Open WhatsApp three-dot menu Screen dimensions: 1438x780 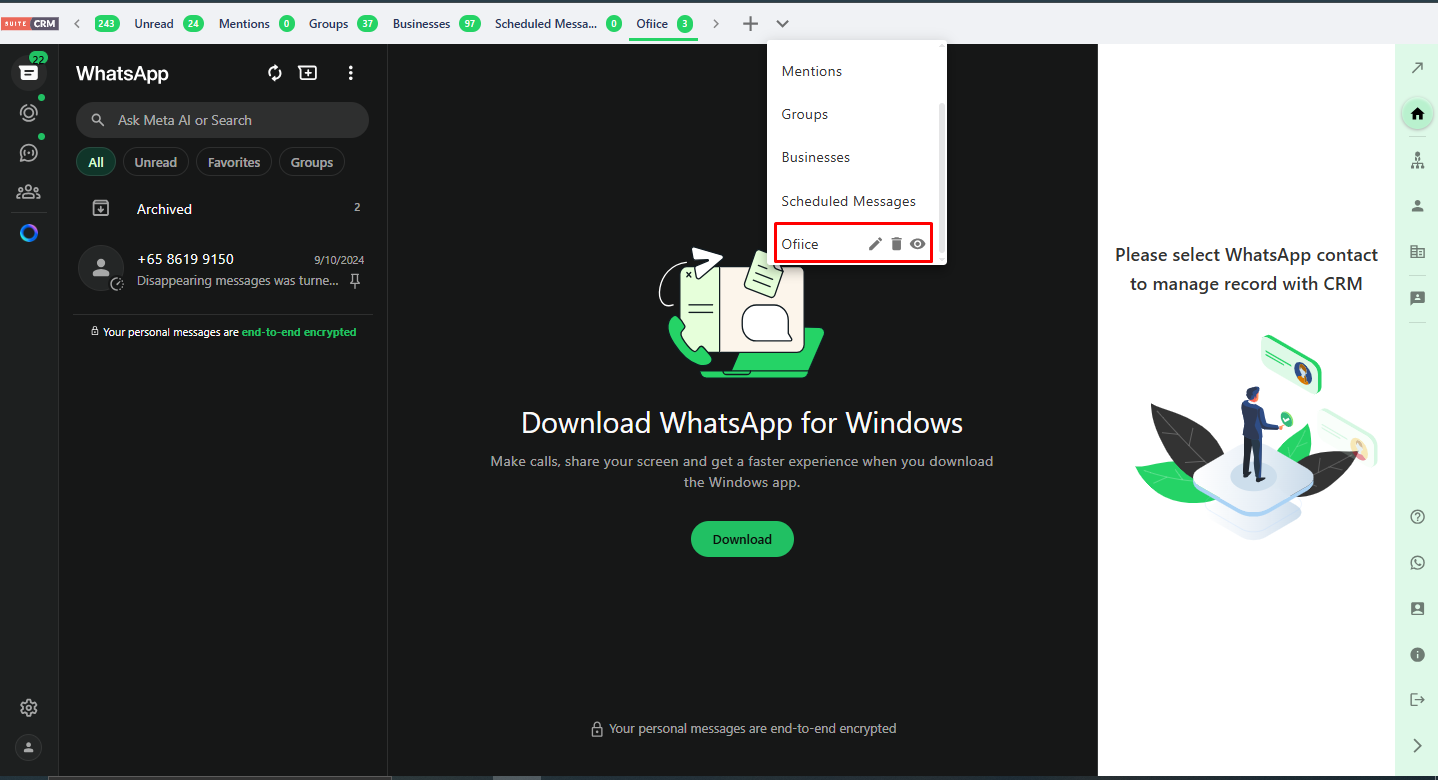pos(350,73)
